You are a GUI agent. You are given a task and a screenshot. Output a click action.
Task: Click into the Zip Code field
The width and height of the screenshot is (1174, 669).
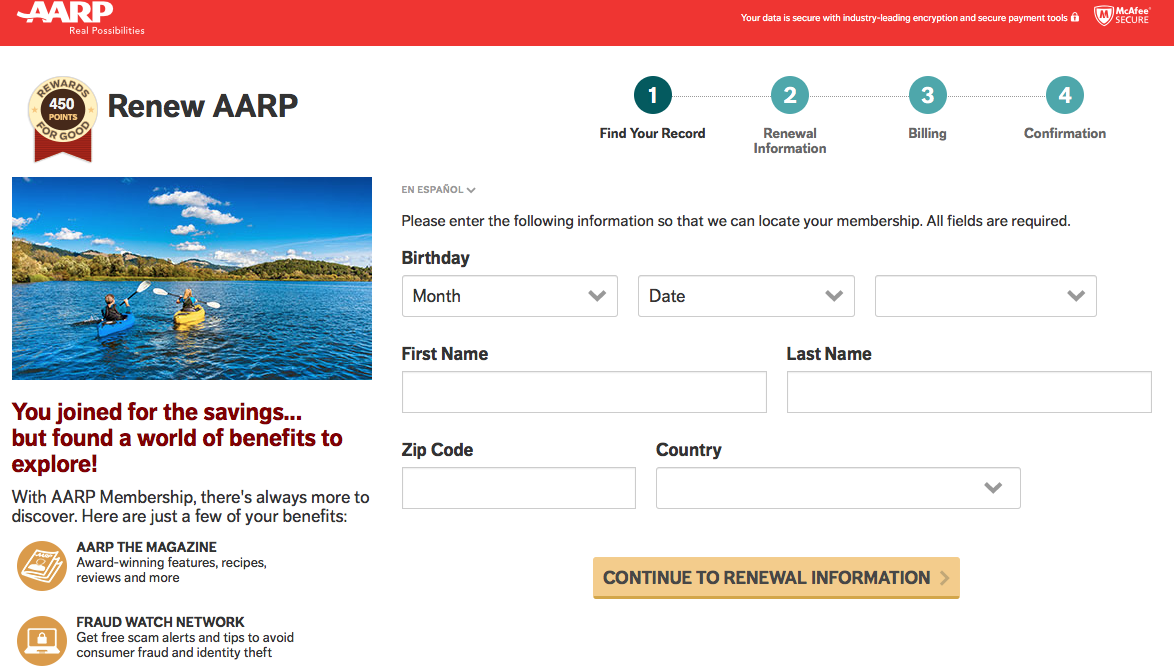pos(518,488)
